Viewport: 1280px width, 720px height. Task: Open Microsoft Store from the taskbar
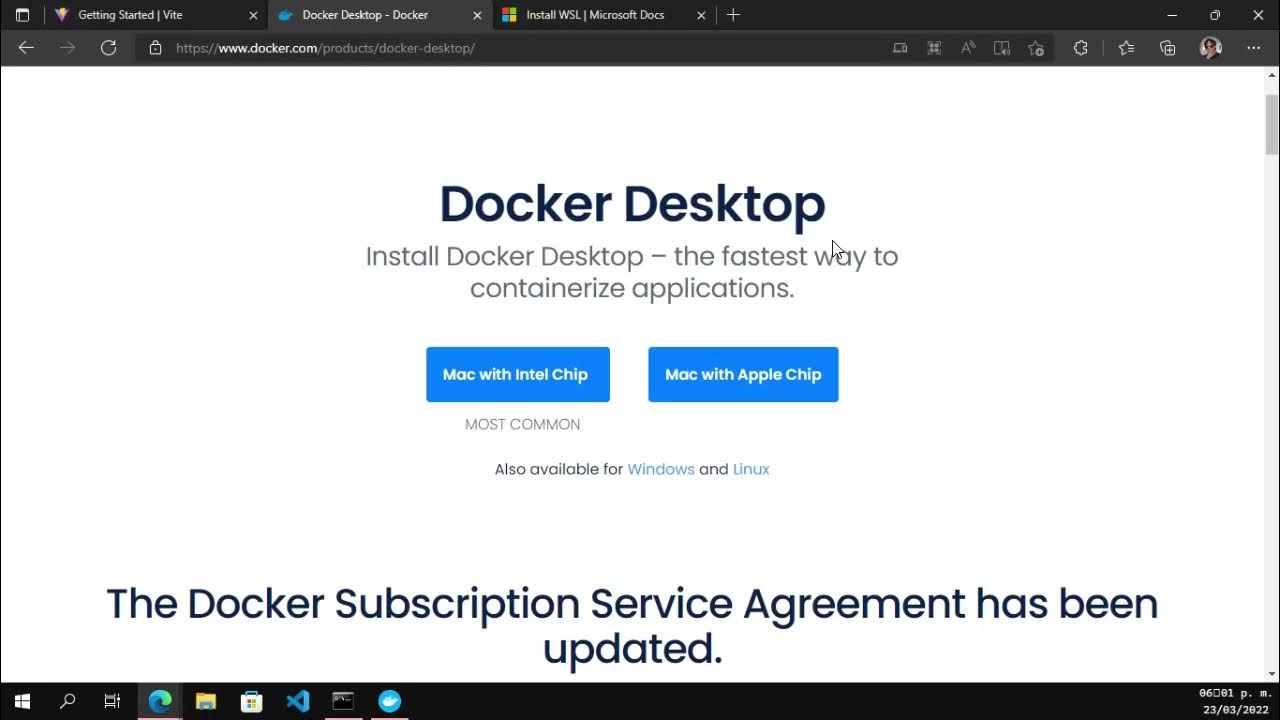(x=252, y=701)
